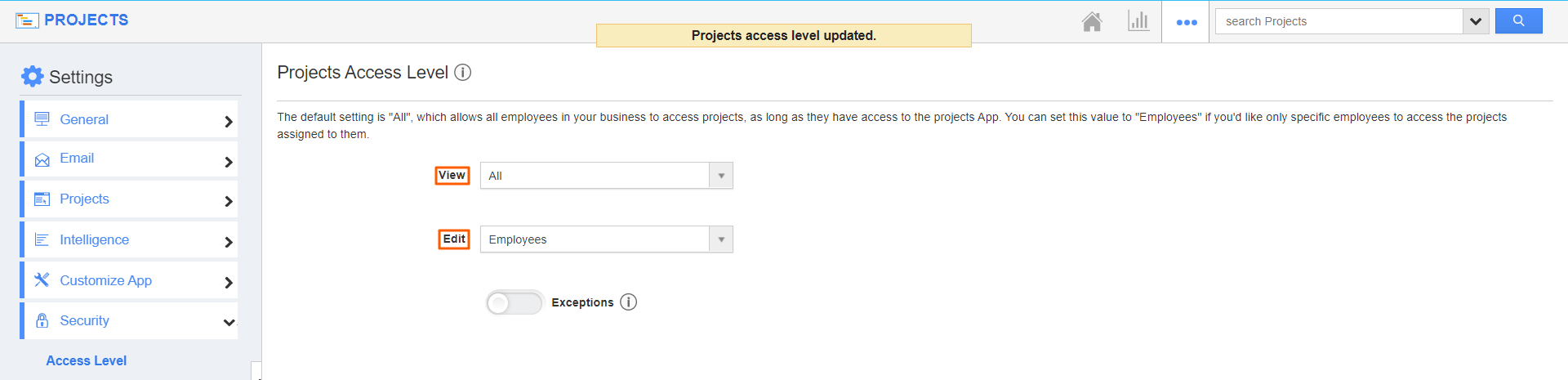Viewport: 1568px width, 380px height.
Task: Click the Projects app logo icon
Action: (x=27, y=20)
